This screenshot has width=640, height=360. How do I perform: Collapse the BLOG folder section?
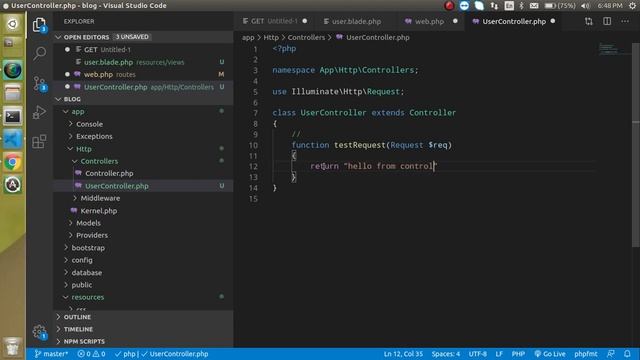tap(143, 99)
